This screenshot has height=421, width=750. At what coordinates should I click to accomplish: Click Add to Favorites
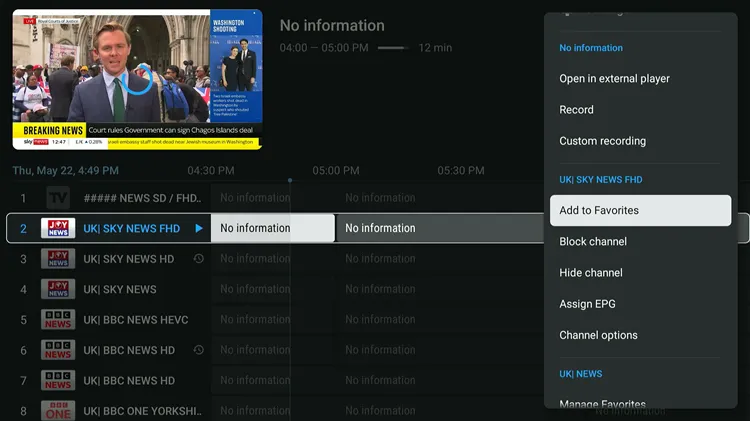pos(640,210)
